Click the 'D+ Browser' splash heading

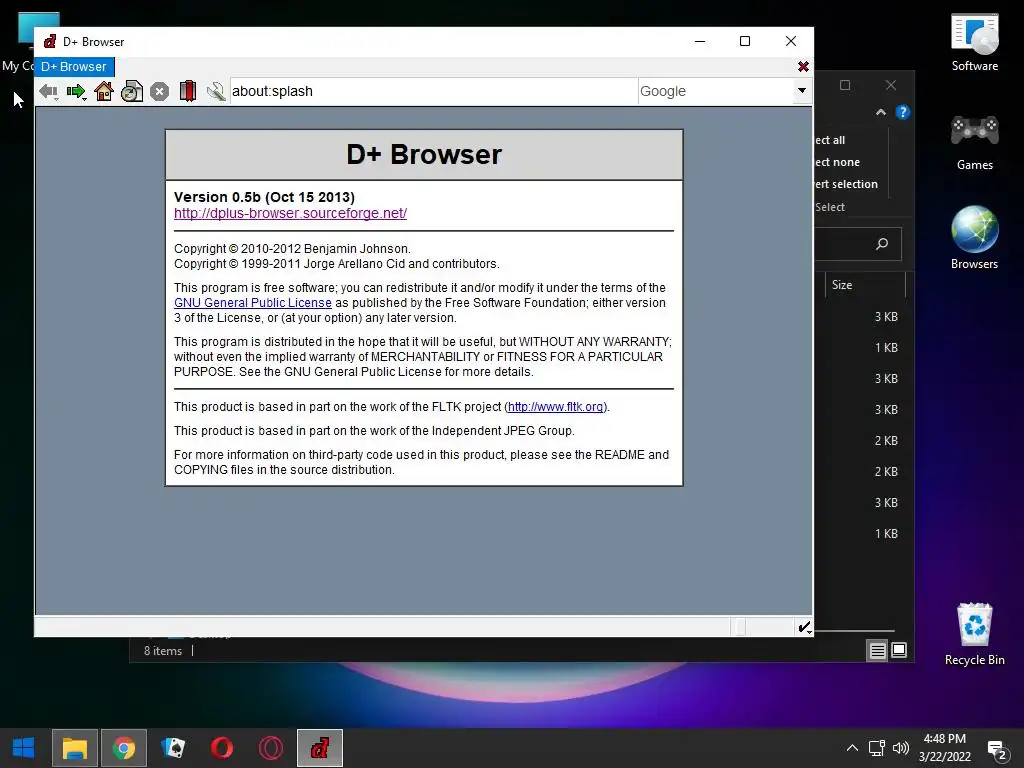click(424, 155)
